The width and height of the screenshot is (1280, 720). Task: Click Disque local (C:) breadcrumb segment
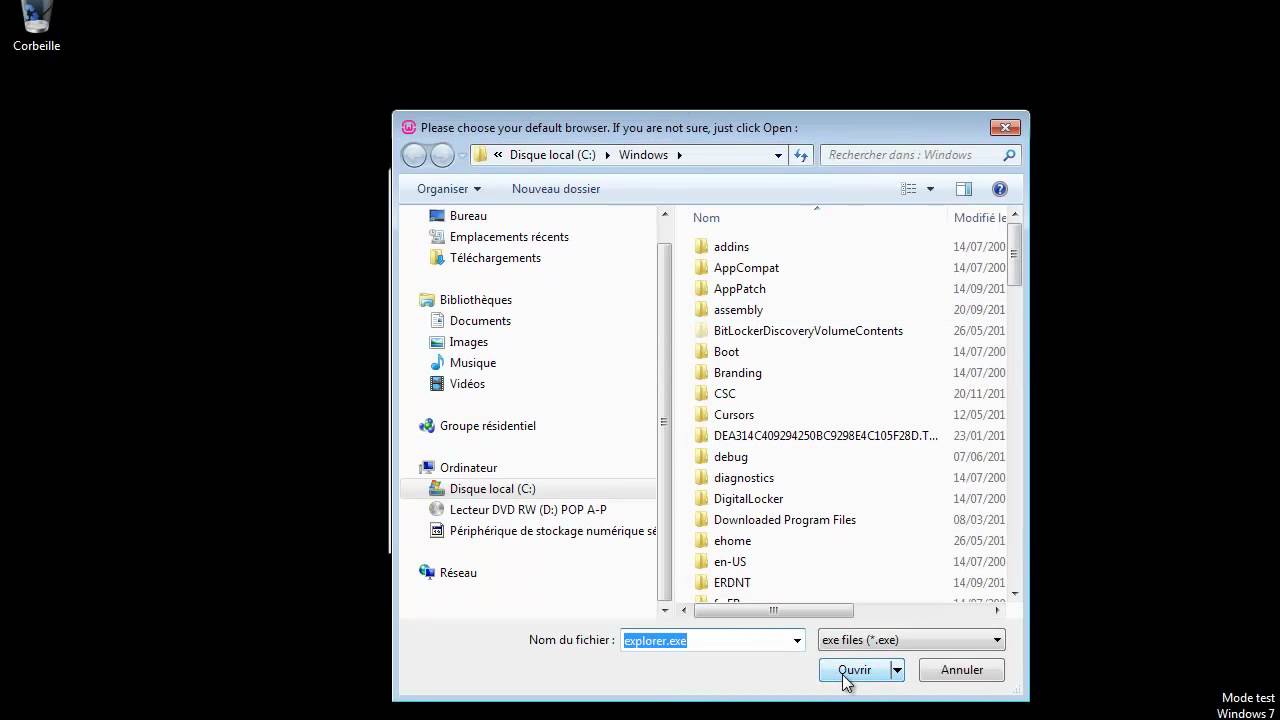[552, 155]
